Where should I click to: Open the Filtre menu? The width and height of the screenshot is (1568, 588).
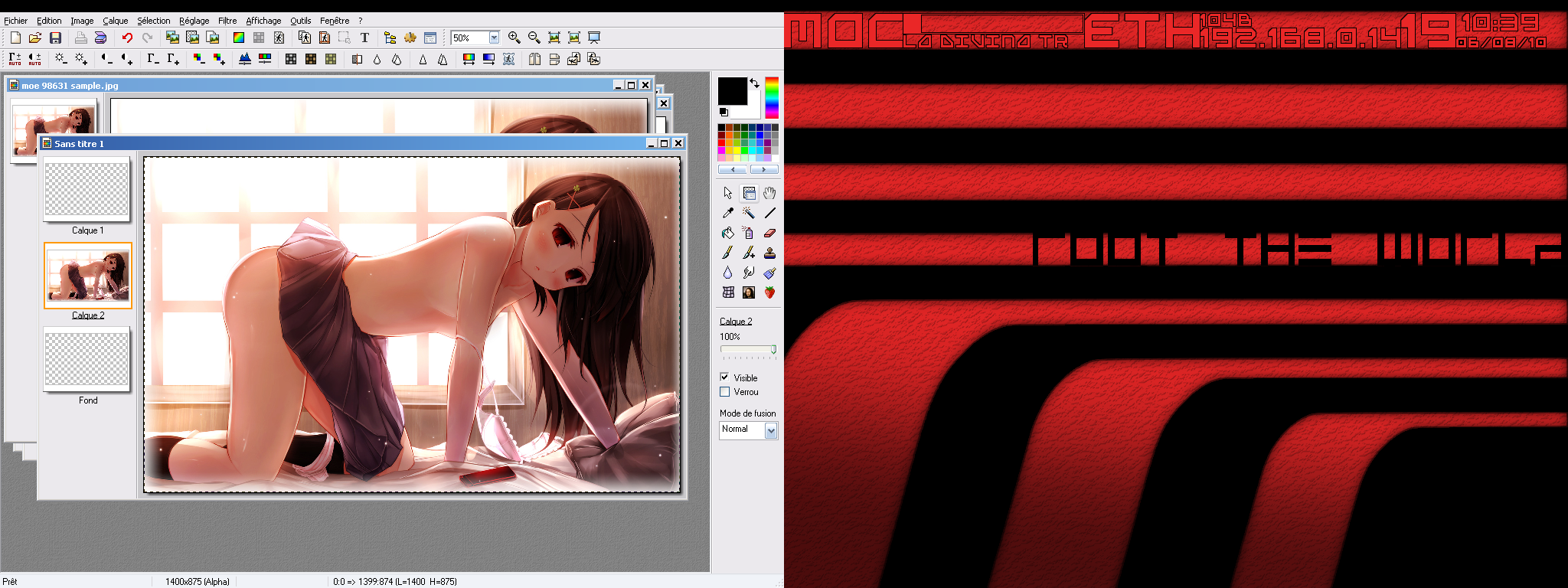coord(227,21)
